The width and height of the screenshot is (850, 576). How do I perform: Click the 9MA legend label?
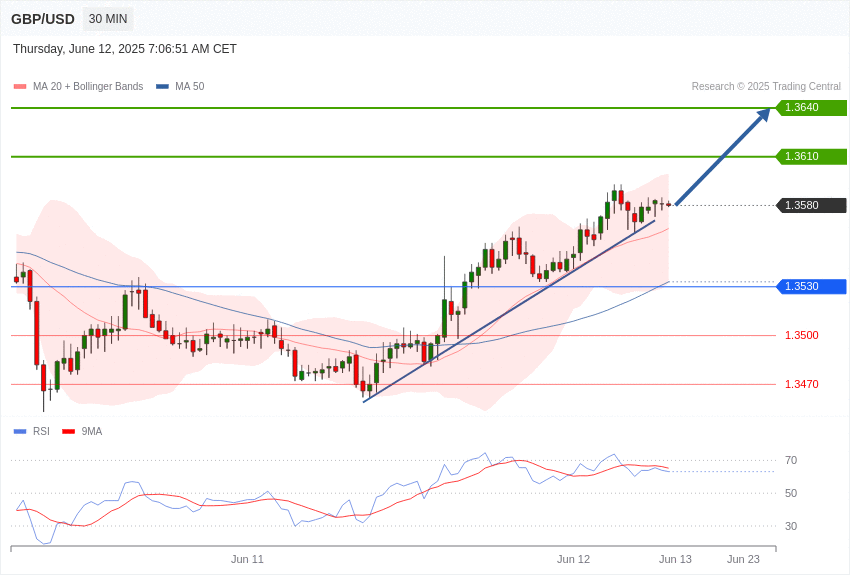coord(92,432)
